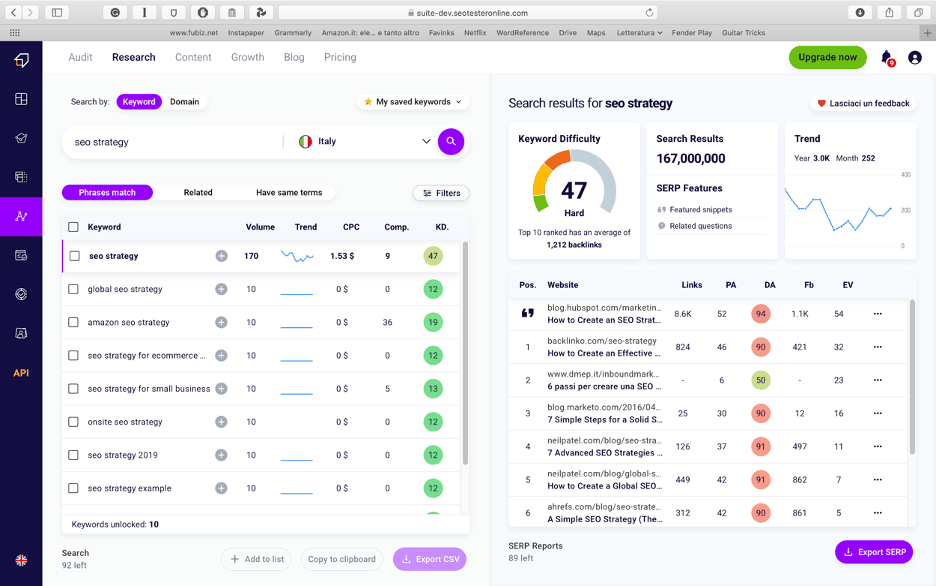Click the plus icon beside 'global seo strategy'
This screenshot has height=586, width=936.
(221, 289)
